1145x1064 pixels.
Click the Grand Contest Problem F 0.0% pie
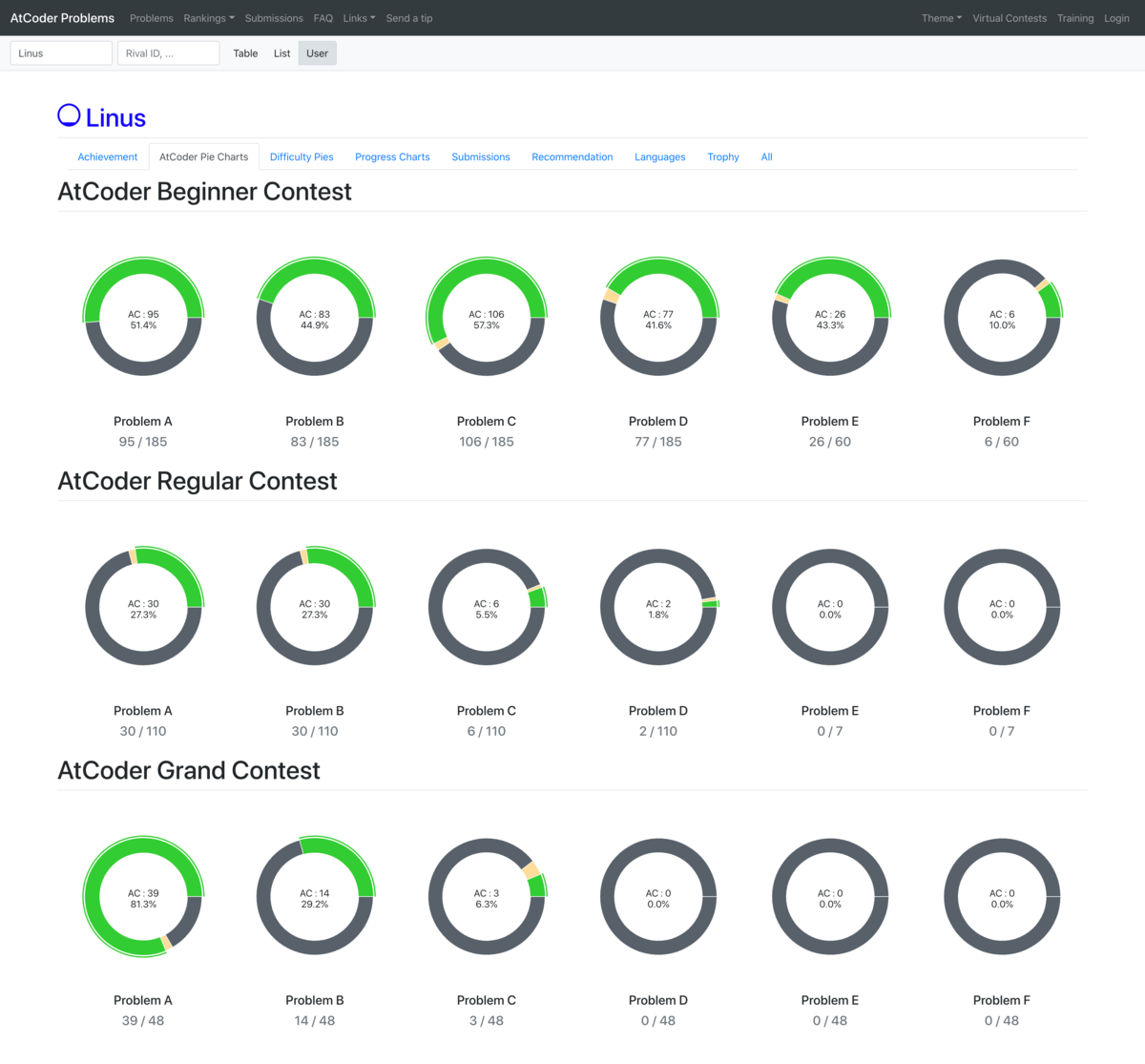(1002, 897)
